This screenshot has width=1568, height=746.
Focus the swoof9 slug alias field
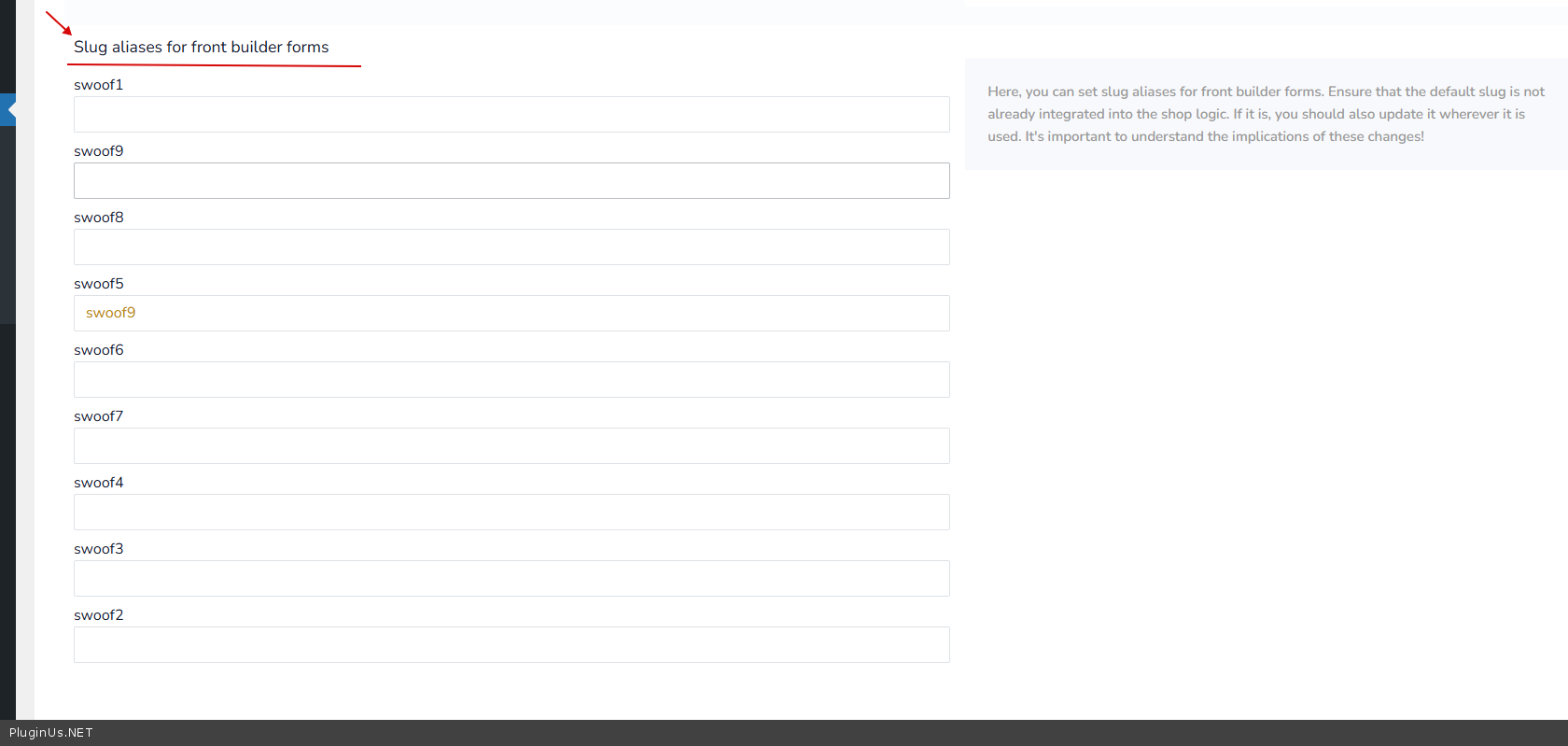pyautogui.click(x=511, y=181)
